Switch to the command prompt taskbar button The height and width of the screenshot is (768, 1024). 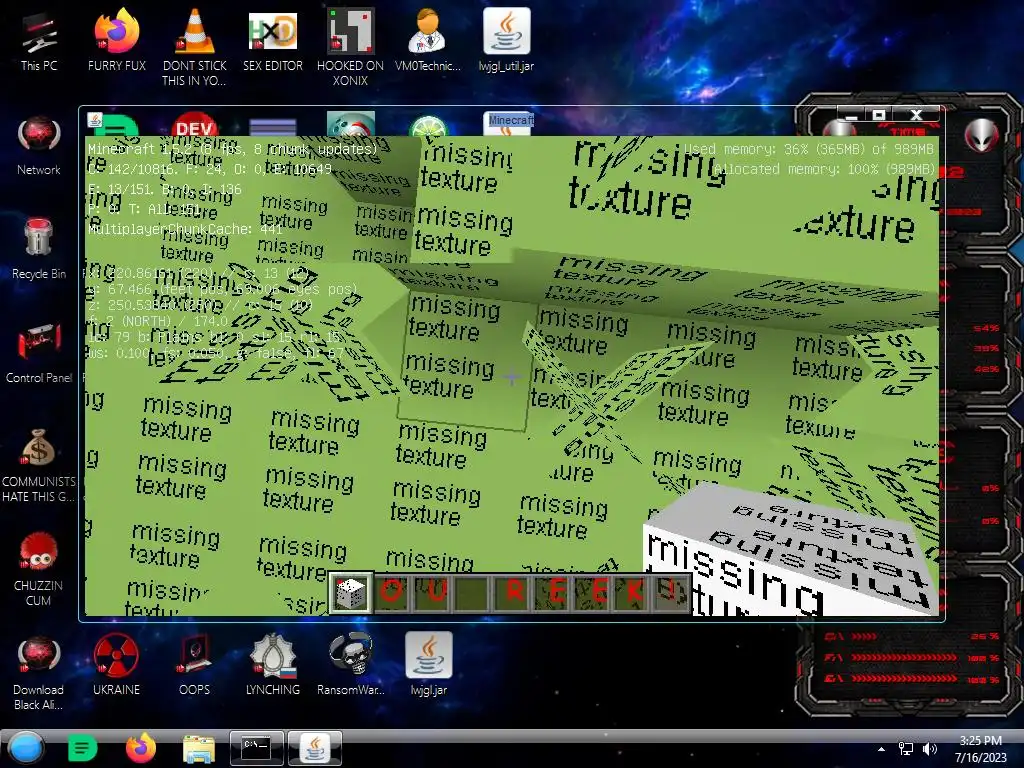pos(257,748)
